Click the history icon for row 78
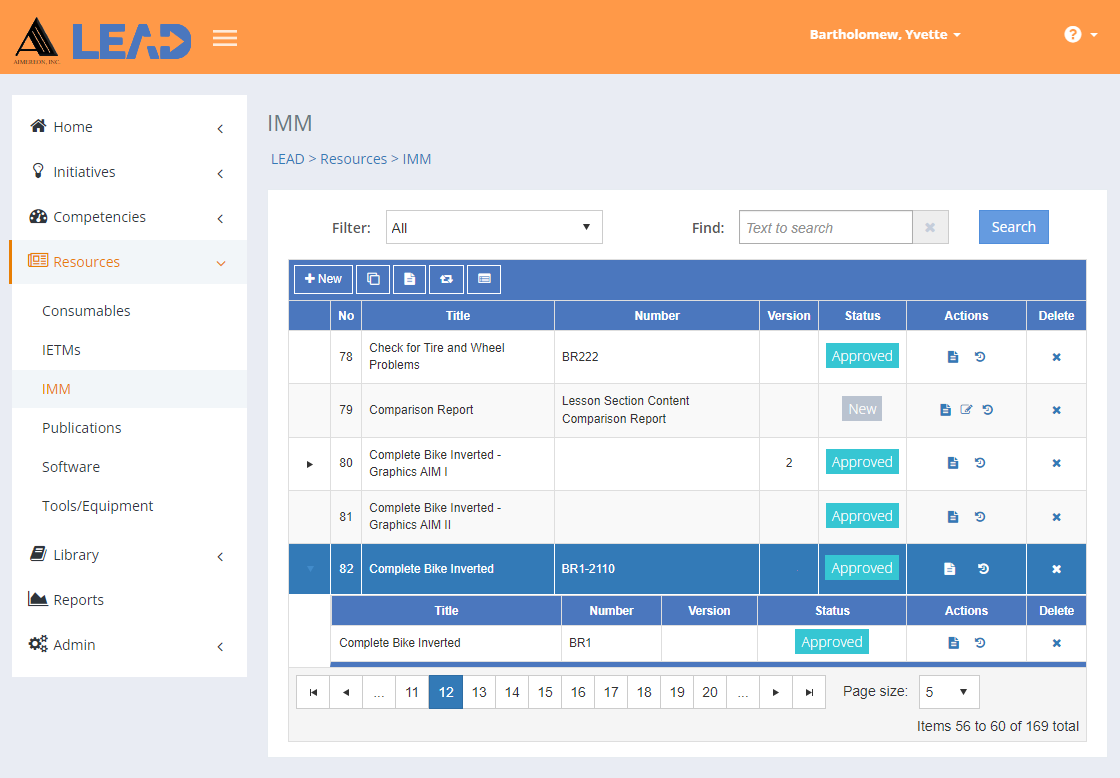The width and height of the screenshot is (1120, 778). (980, 356)
